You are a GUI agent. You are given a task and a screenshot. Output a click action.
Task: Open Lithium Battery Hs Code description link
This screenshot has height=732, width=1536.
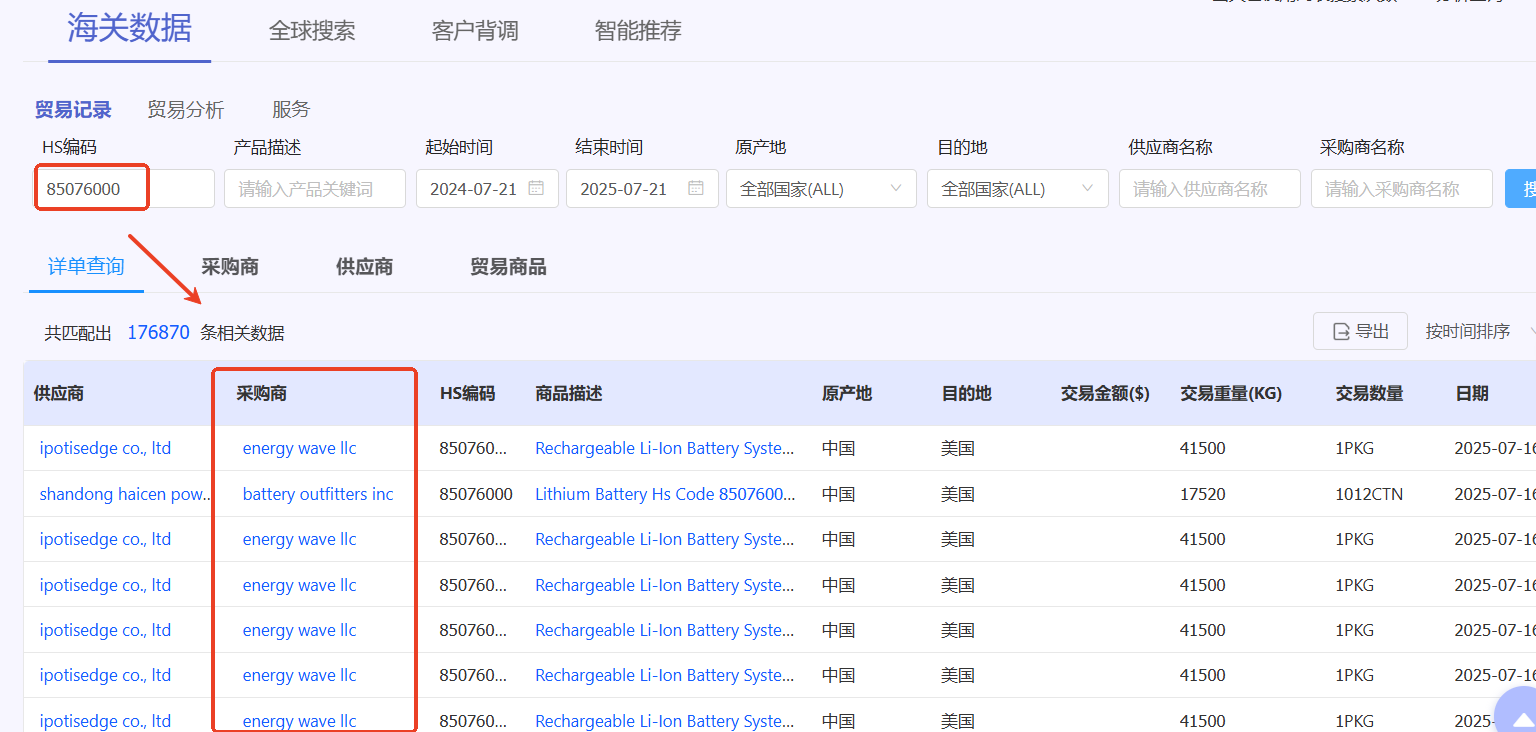pyautogui.click(x=665, y=494)
